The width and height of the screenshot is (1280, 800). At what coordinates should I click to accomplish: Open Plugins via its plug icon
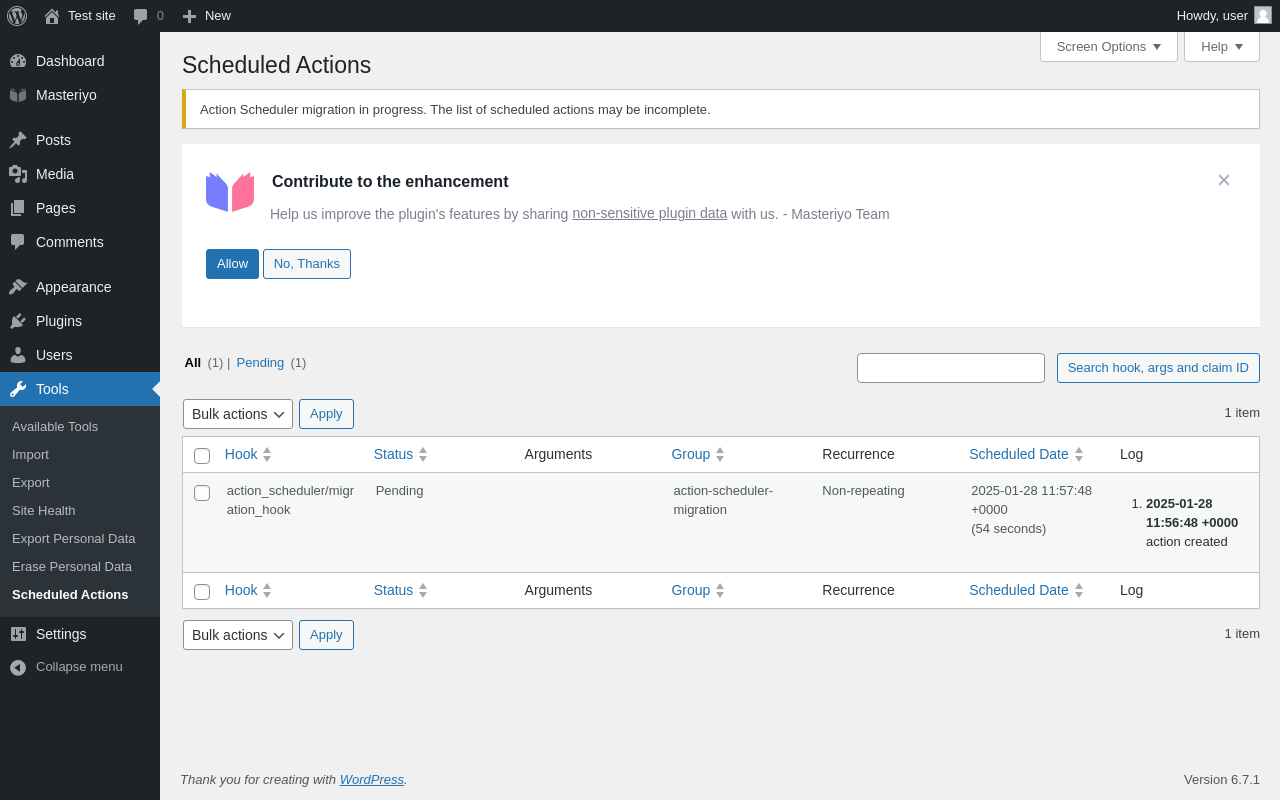(18, 321)
